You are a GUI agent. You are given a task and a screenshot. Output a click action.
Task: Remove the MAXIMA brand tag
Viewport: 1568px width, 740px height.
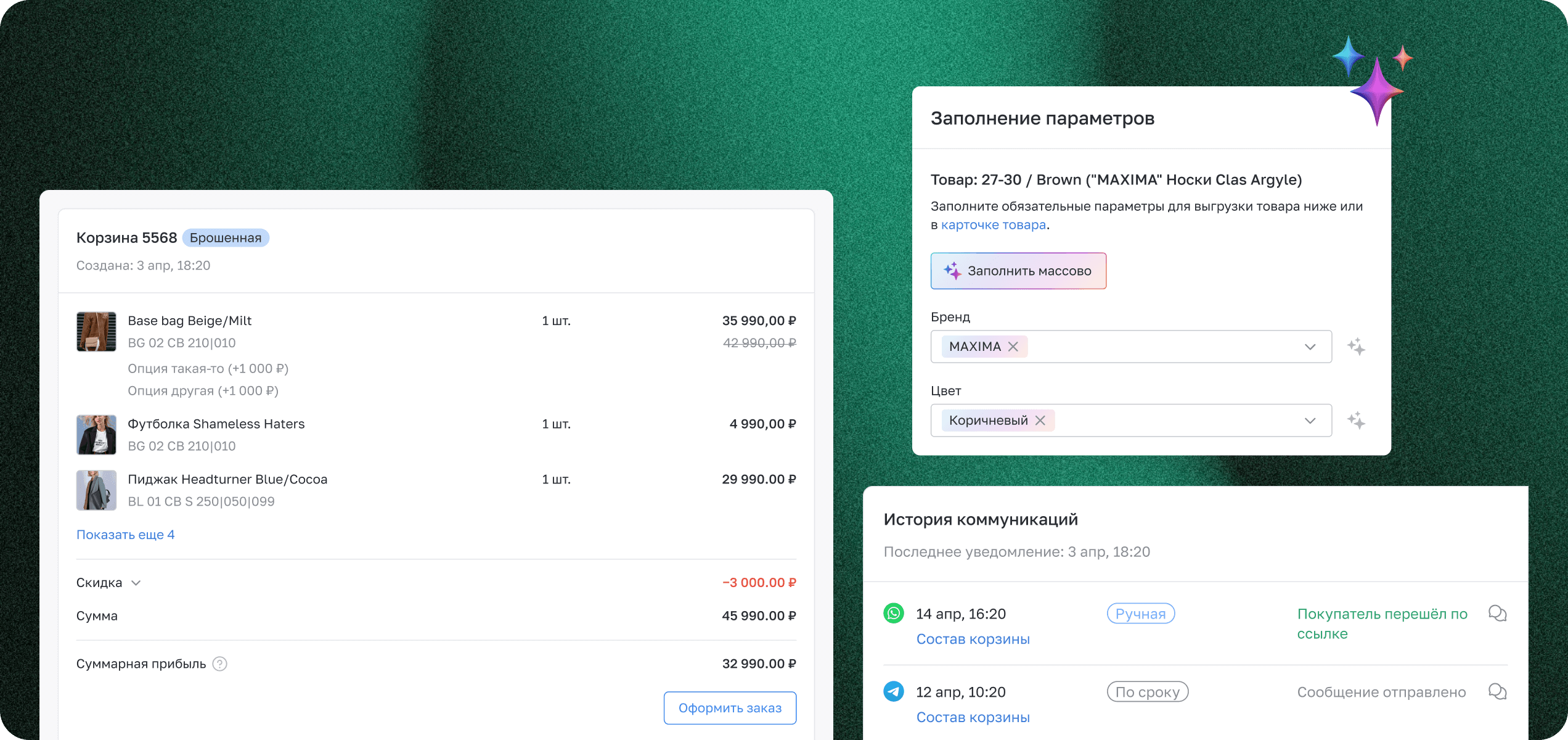[1013, 347]
